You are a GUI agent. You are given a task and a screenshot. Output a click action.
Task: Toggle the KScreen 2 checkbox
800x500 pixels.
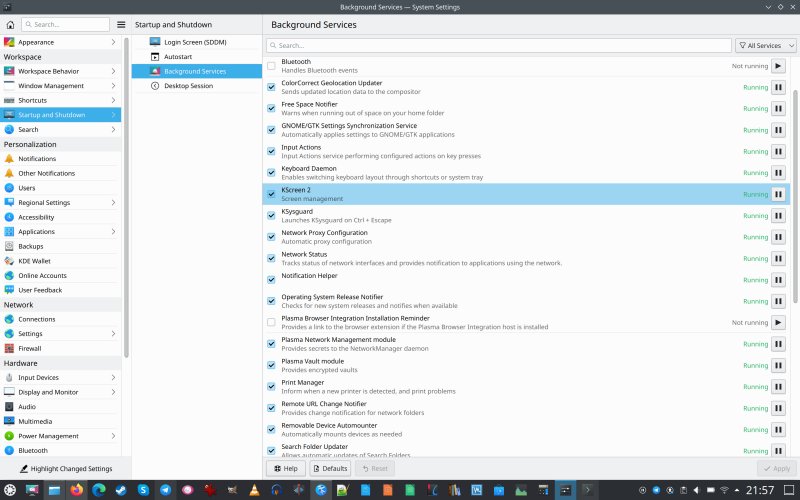271,194
